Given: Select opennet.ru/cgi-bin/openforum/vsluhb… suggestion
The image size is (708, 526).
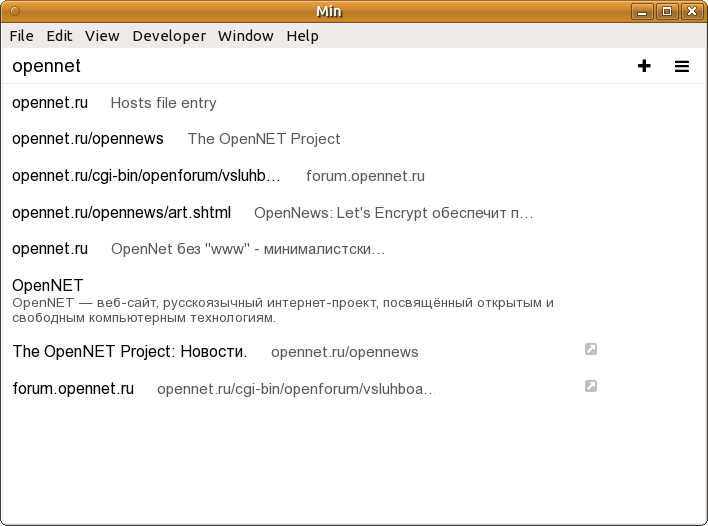Looking at the screenshot, I should (354, 176).
